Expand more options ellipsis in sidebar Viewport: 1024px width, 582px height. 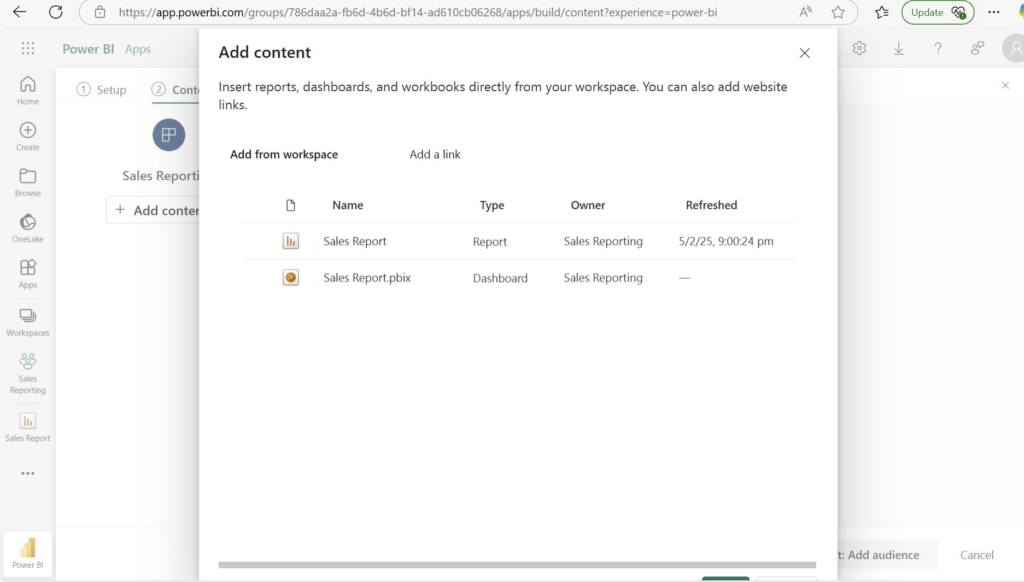[28, 473]
